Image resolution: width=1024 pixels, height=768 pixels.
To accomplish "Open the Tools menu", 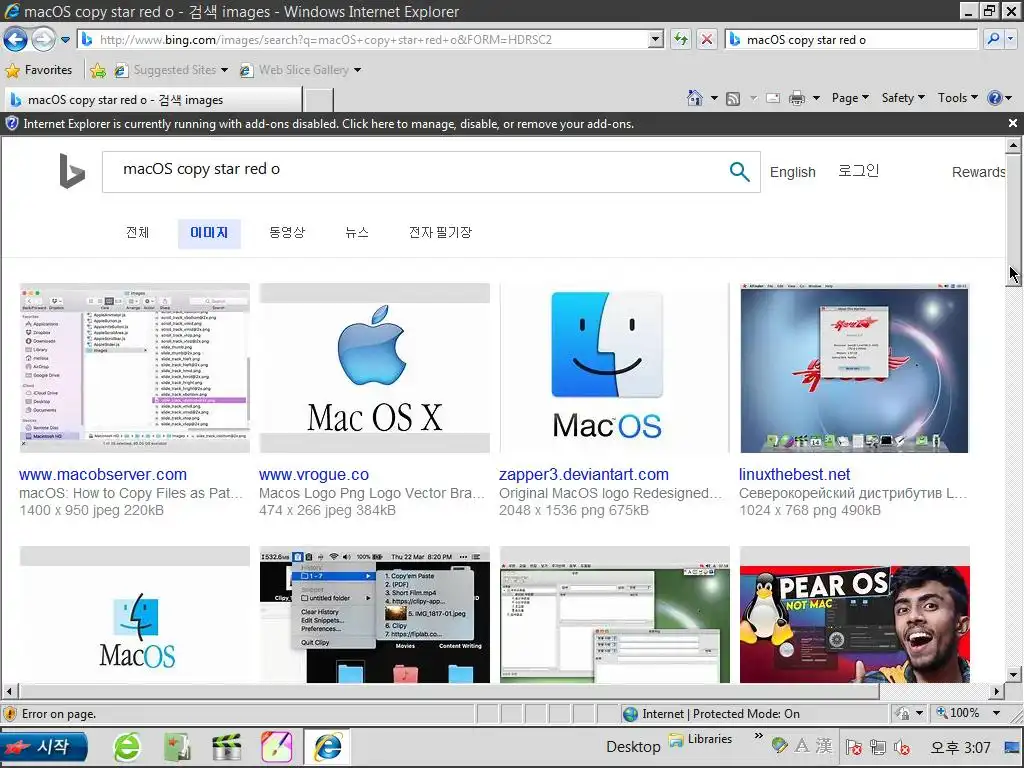I will (x=957, y=98).
